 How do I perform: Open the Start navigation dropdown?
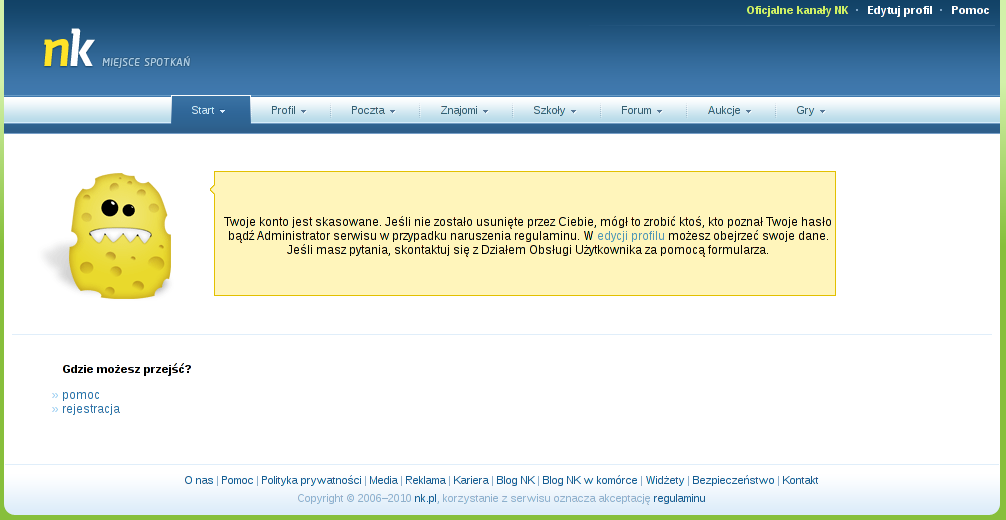coord(209,110)
